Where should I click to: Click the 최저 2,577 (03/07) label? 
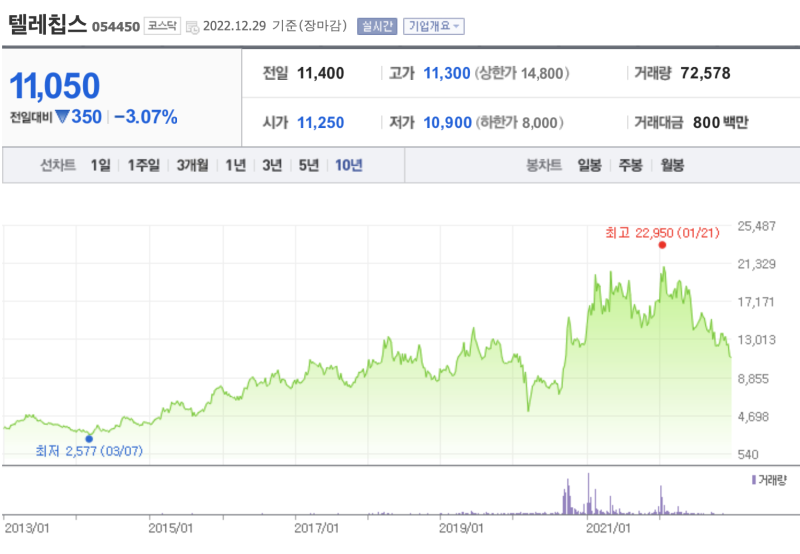pyautogui.click(x=89, y=451)
